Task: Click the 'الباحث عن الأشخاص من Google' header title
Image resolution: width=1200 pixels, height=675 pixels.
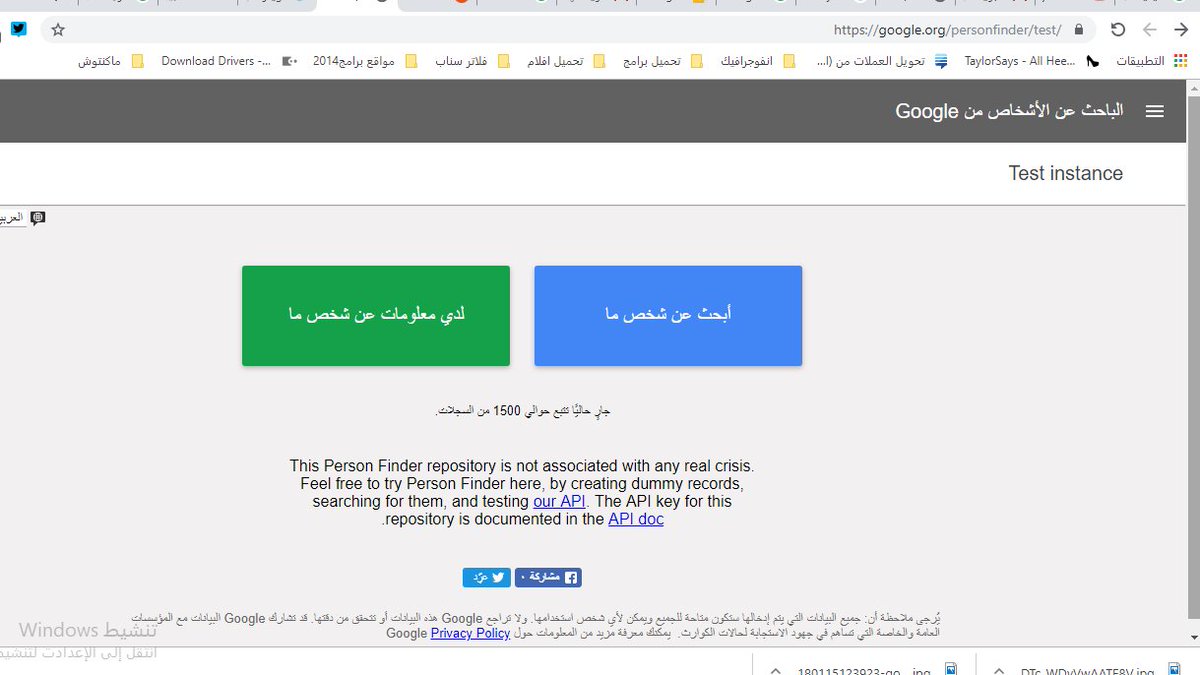Action: coord(1009,110)
